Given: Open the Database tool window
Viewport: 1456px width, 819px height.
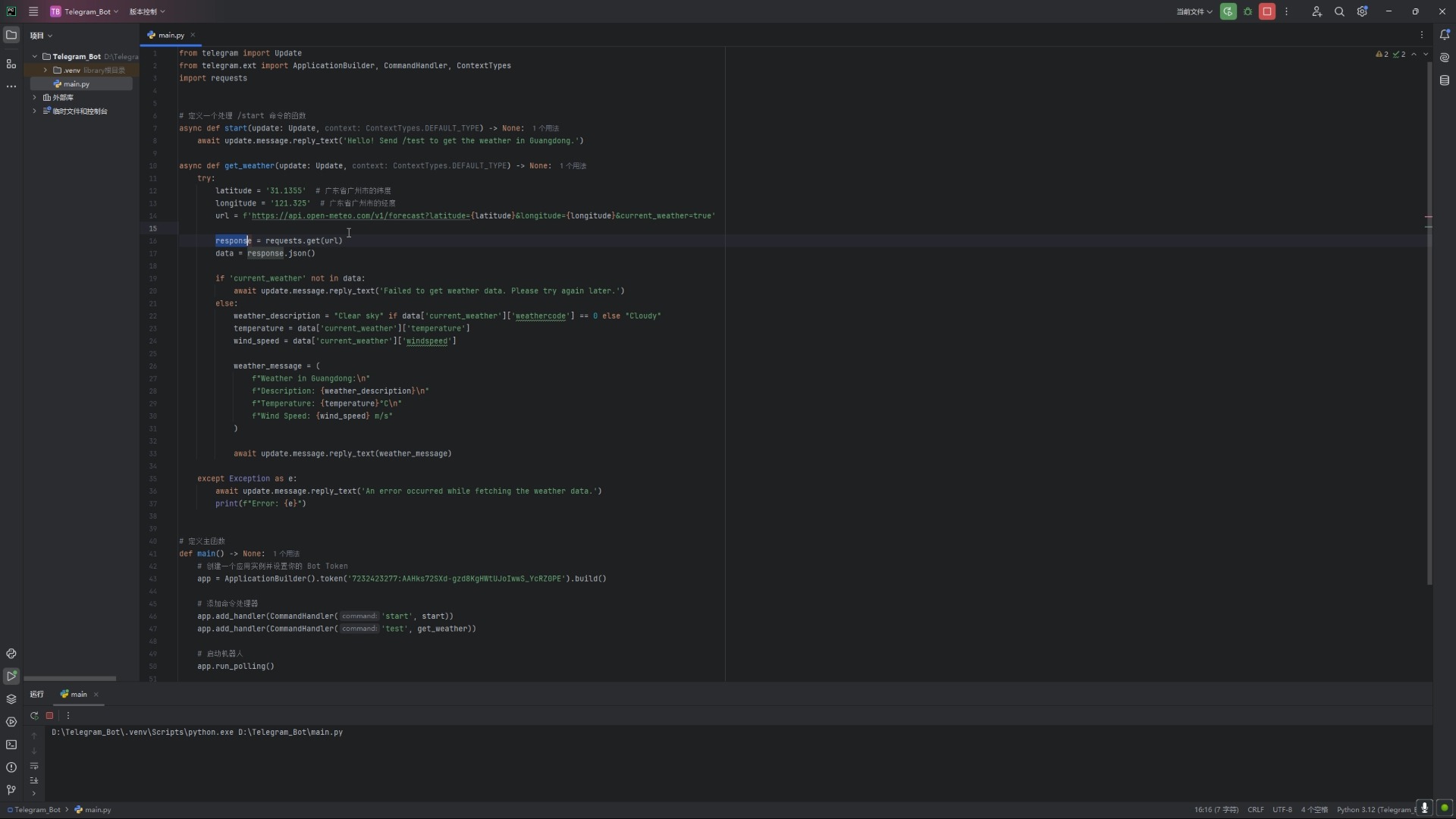Looking at the screenshot, I should [x=1445, y=80].
